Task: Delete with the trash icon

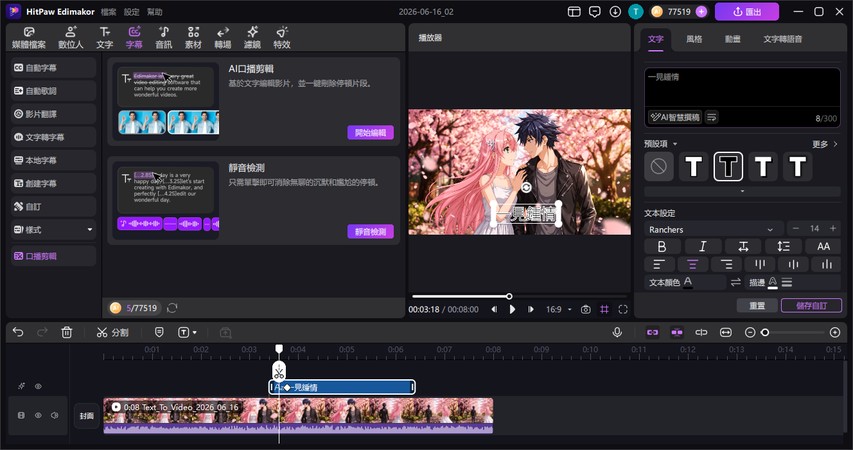Action: click(x=67, y=332)
